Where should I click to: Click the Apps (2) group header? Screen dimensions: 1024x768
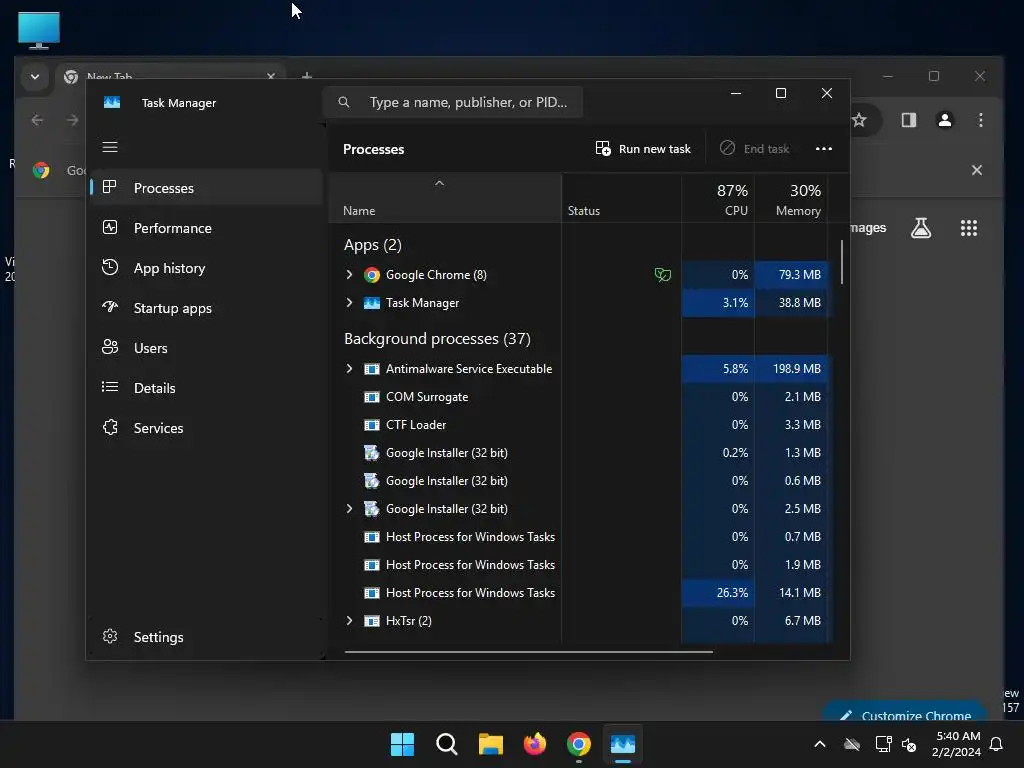pos(372,245)
